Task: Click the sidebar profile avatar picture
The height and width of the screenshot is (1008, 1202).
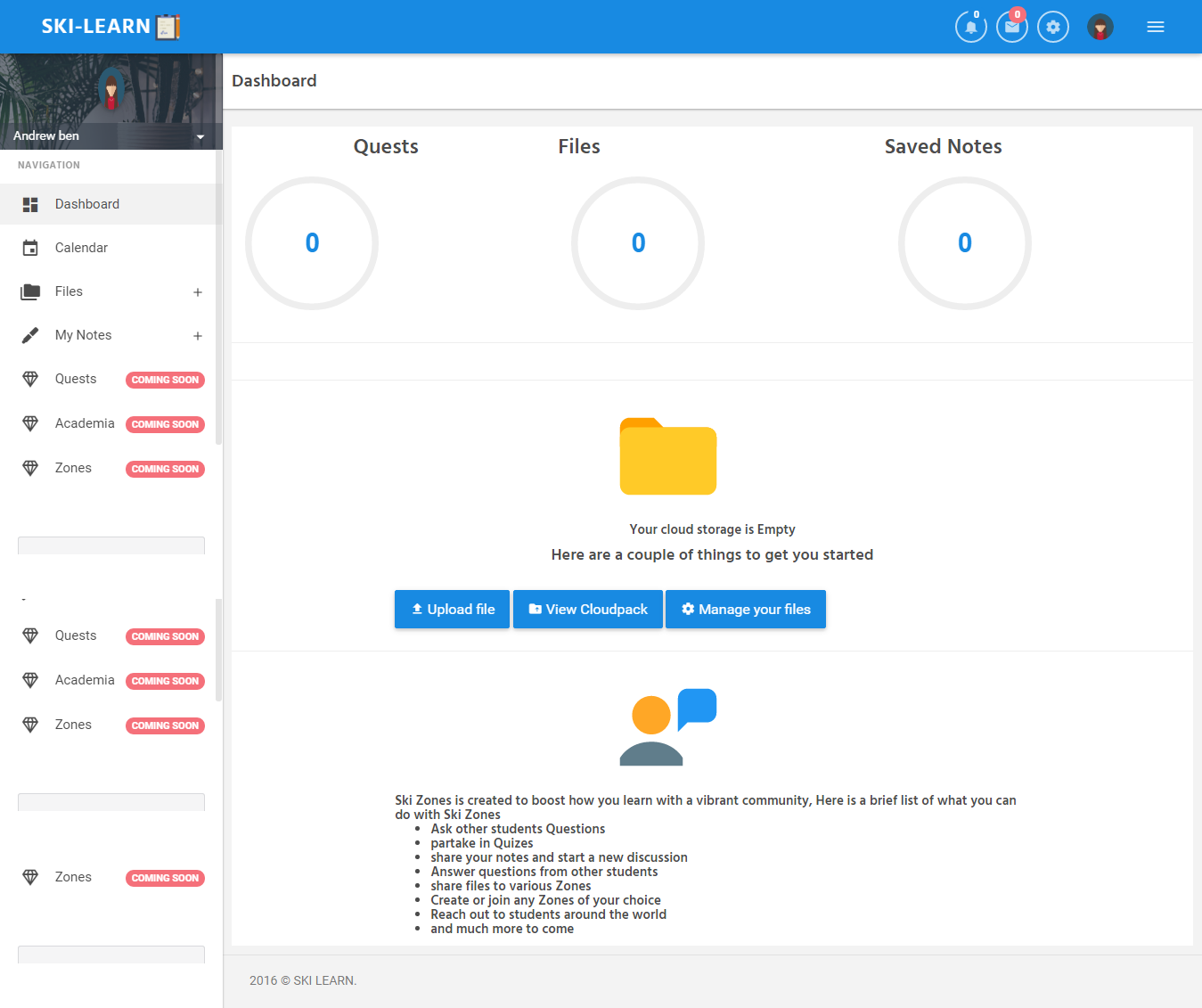Action: [x=111, y=91]
